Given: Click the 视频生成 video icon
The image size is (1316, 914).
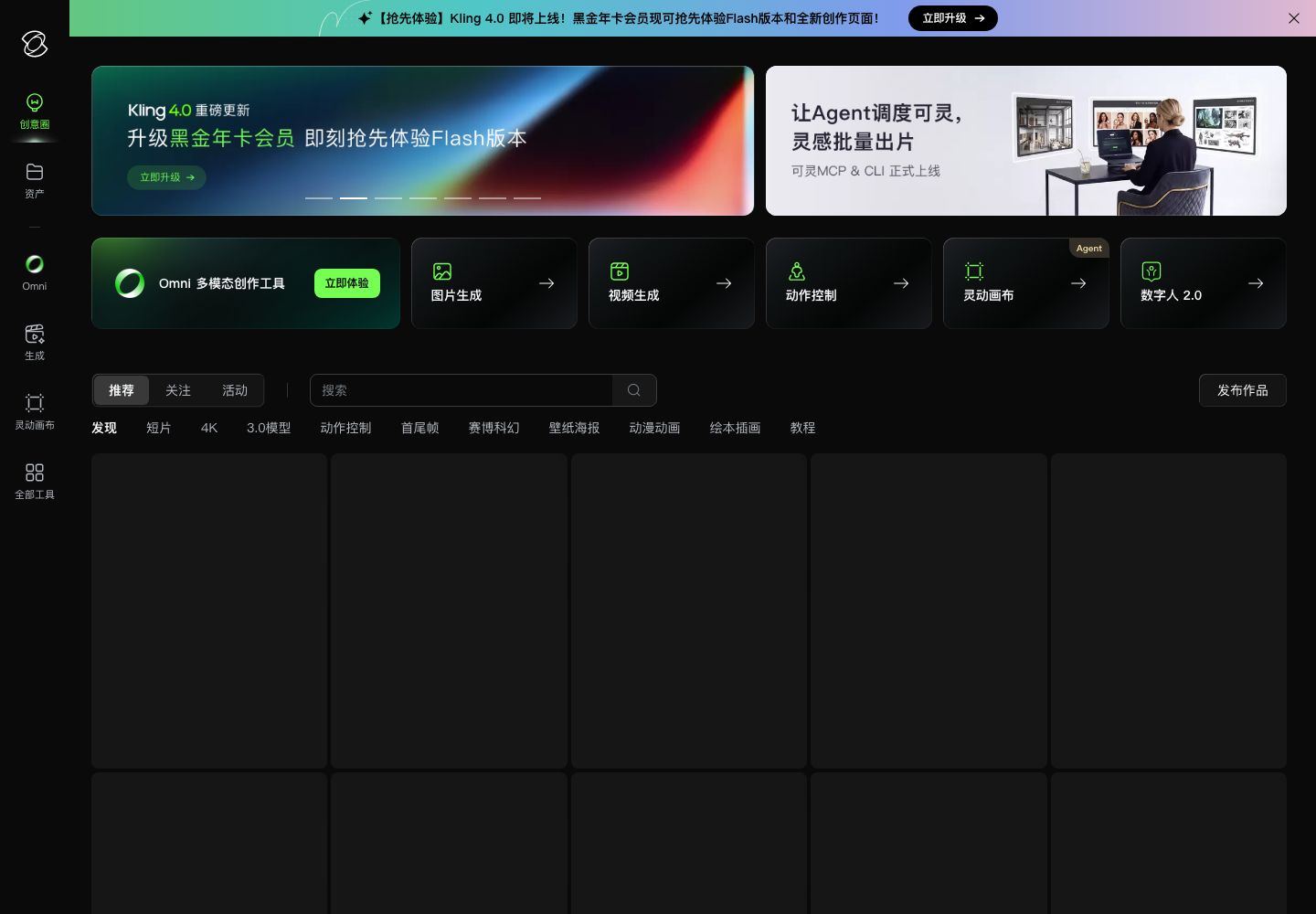Looking at the screenshot, I should tap(620, 271).
